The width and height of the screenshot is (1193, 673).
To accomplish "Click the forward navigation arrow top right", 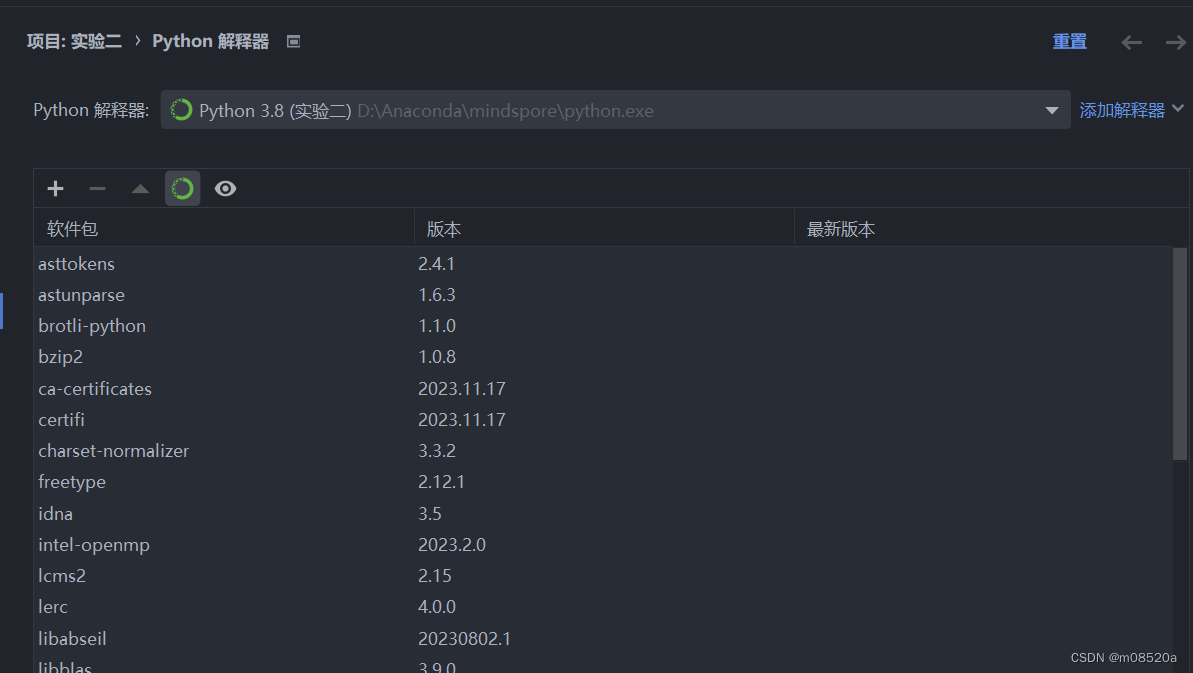I will click(x=1175, y=42).
